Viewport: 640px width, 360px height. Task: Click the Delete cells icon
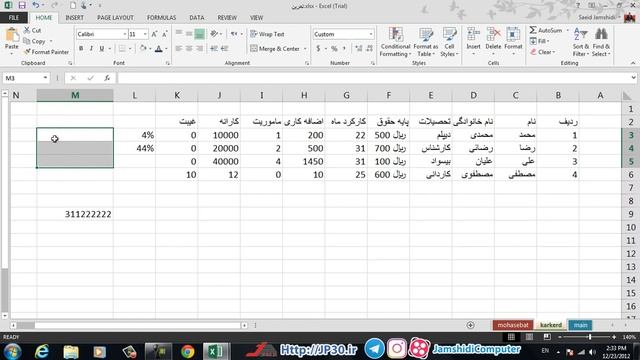coord(493,34)
